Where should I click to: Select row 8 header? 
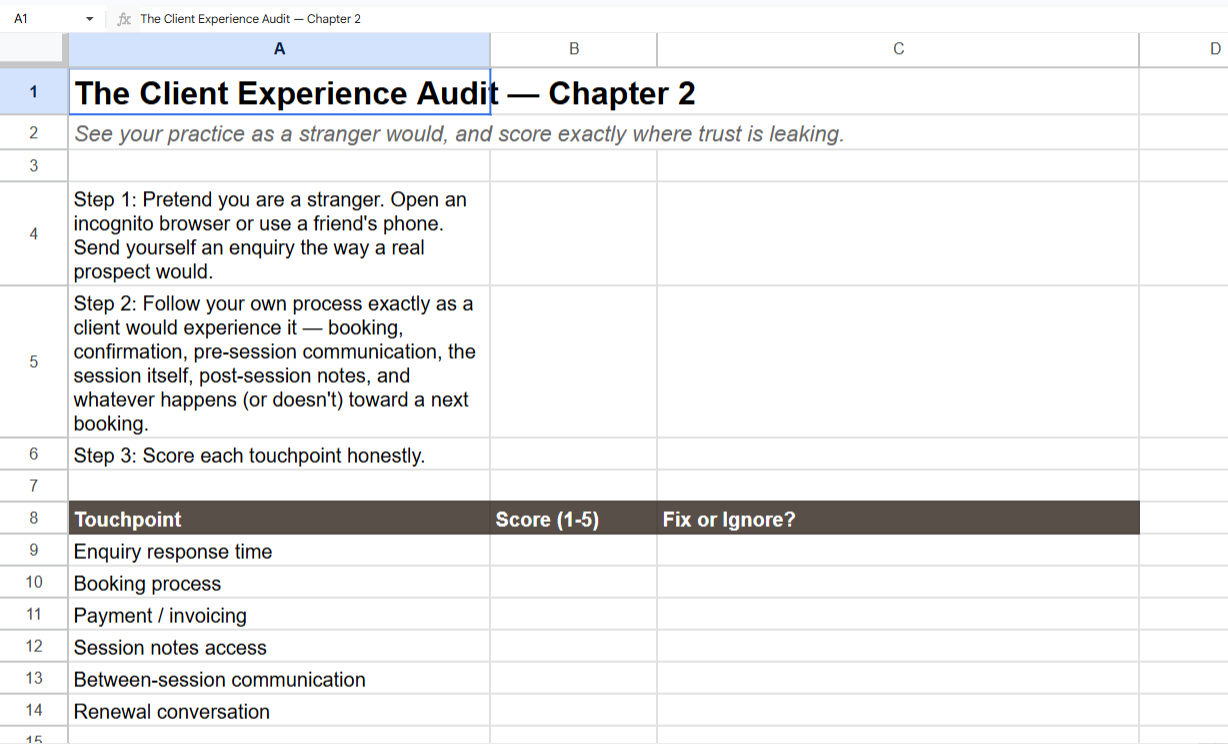pyautogui.click(x=33, y=518)
